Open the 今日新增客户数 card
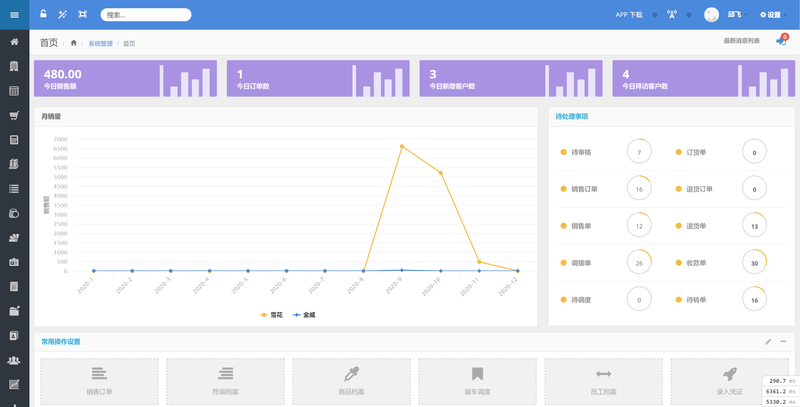800x407 pixels. click(511, 79)
